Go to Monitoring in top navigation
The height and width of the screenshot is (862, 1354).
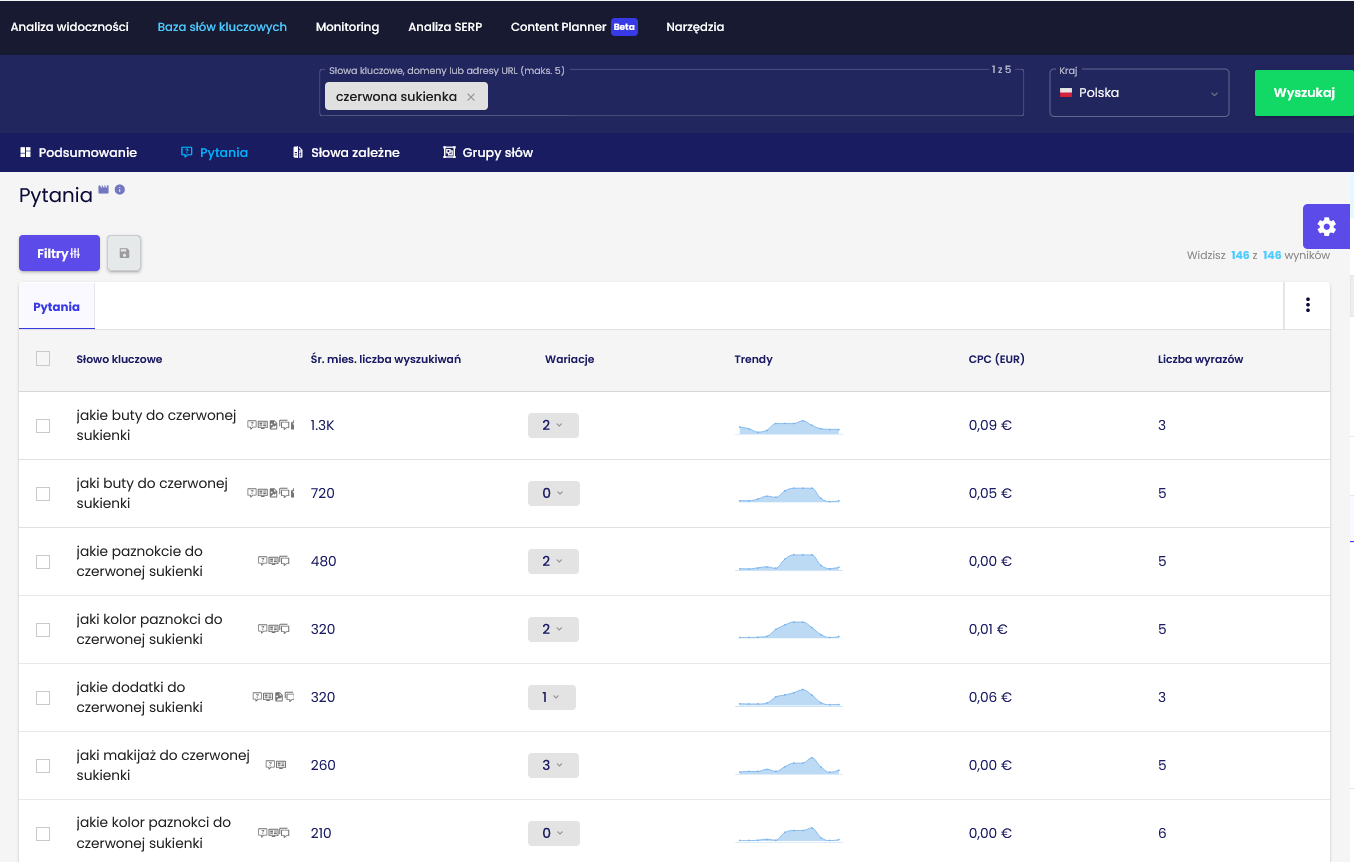pyautogui.click(x=347, y=27)
